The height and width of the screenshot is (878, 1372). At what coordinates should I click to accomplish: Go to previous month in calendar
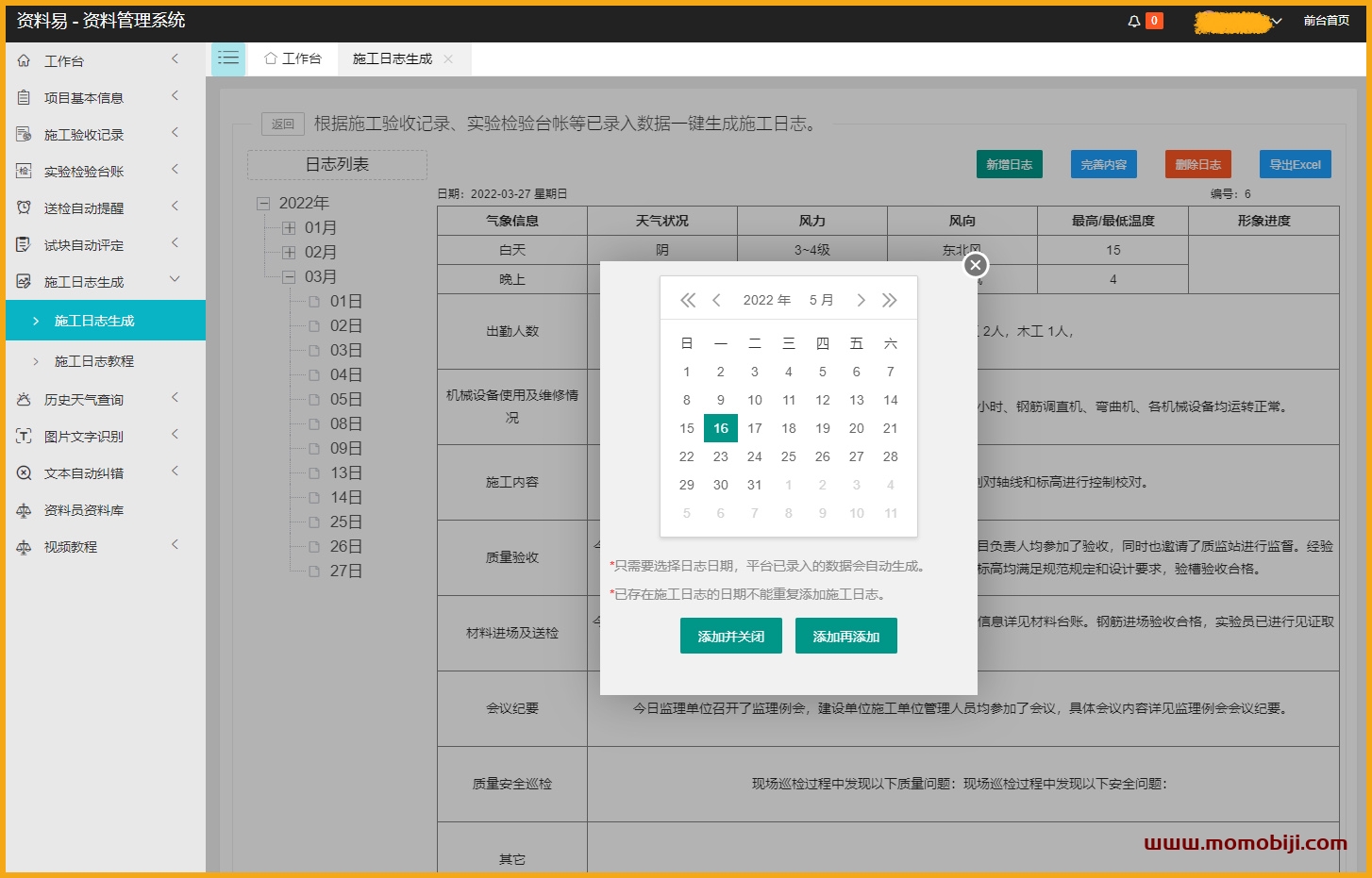point(716,300)
